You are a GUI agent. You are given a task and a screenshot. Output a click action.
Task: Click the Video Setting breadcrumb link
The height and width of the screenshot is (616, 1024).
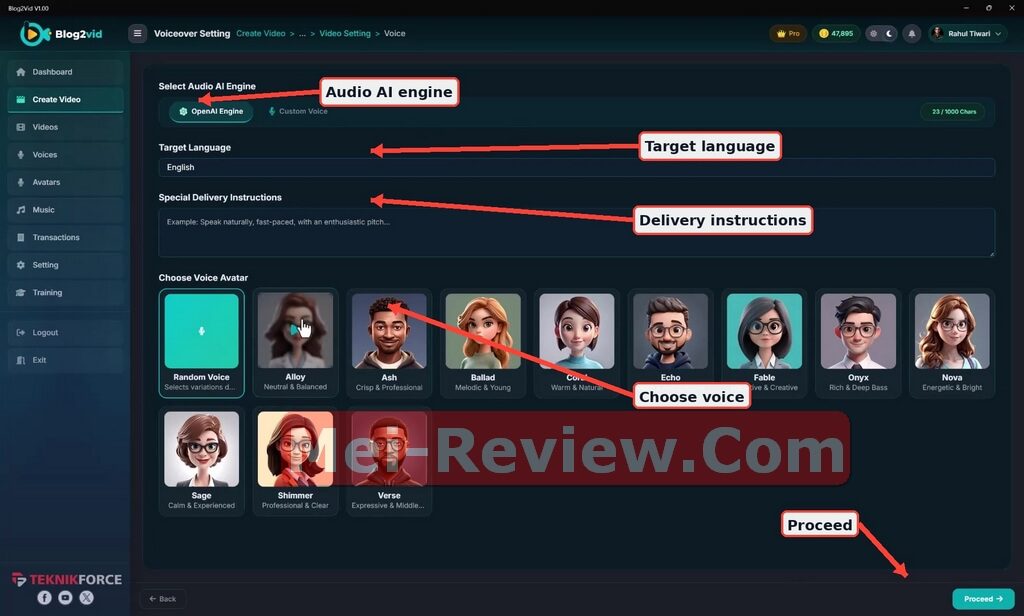pos(345,33)
